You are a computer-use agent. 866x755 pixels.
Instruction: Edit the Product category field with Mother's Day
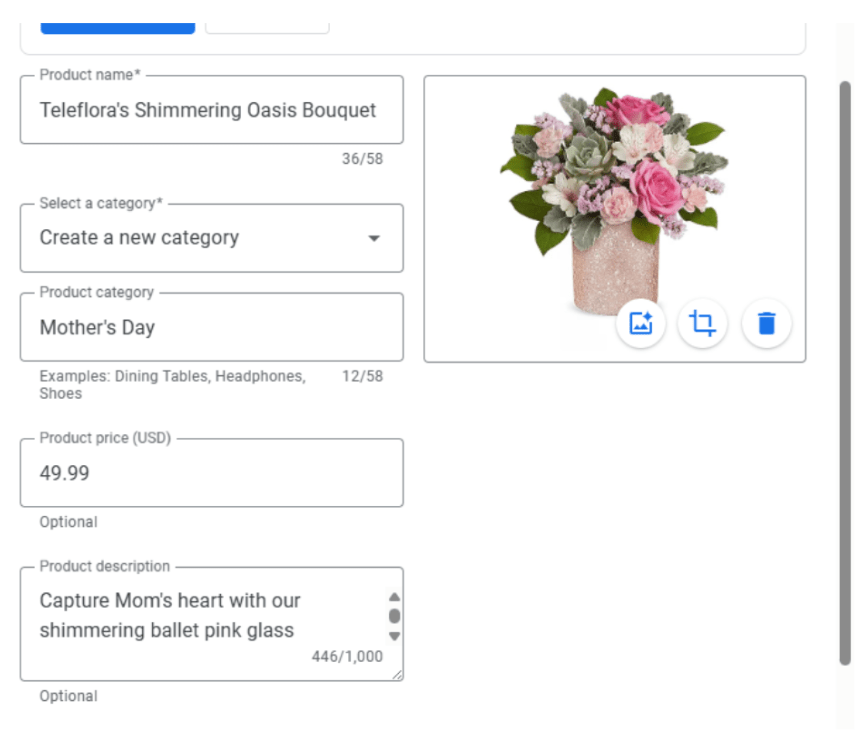pos(212,327)
